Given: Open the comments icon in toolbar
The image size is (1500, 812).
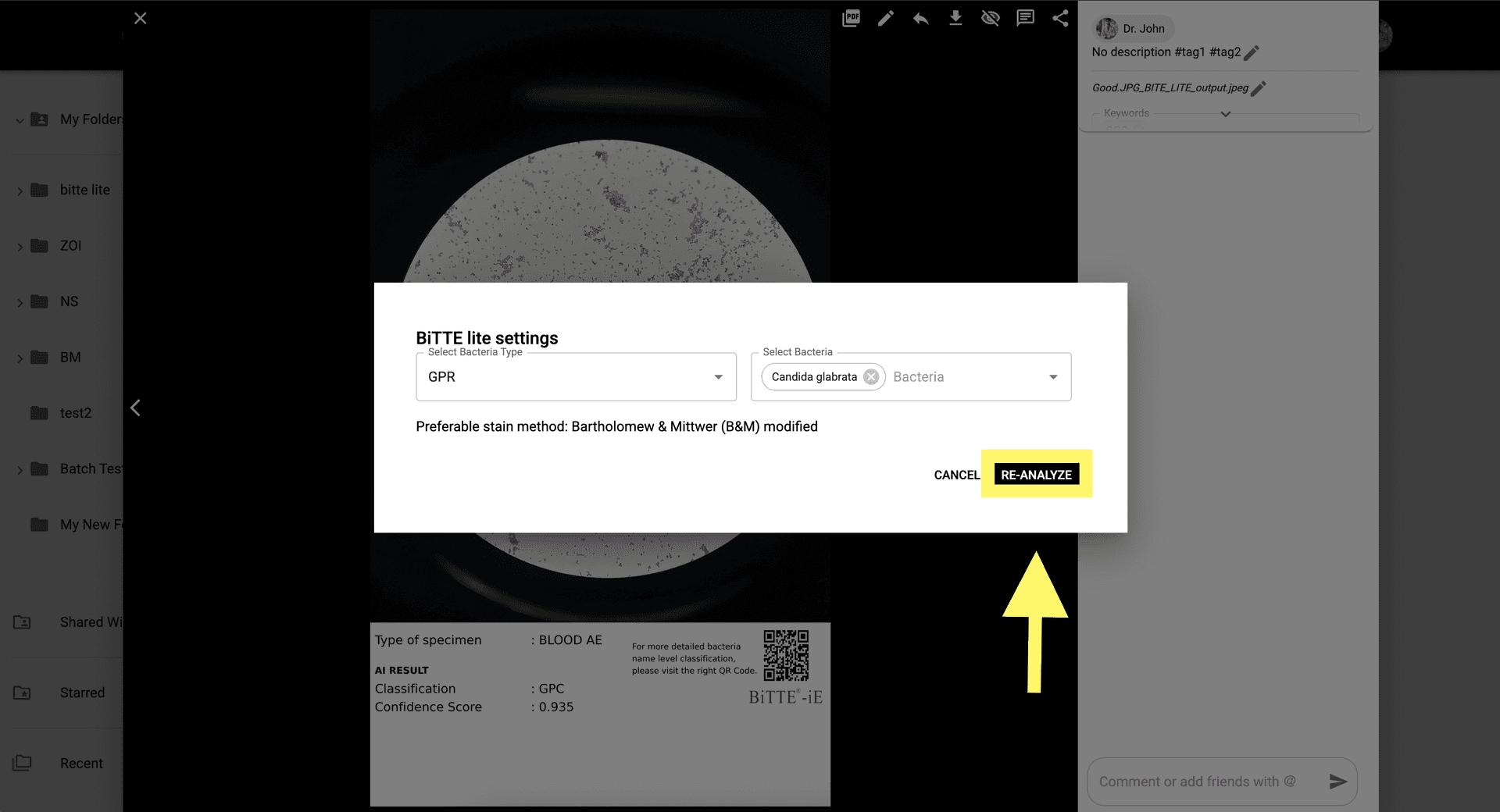Looking at the screenshot, I should point(1025,18).
